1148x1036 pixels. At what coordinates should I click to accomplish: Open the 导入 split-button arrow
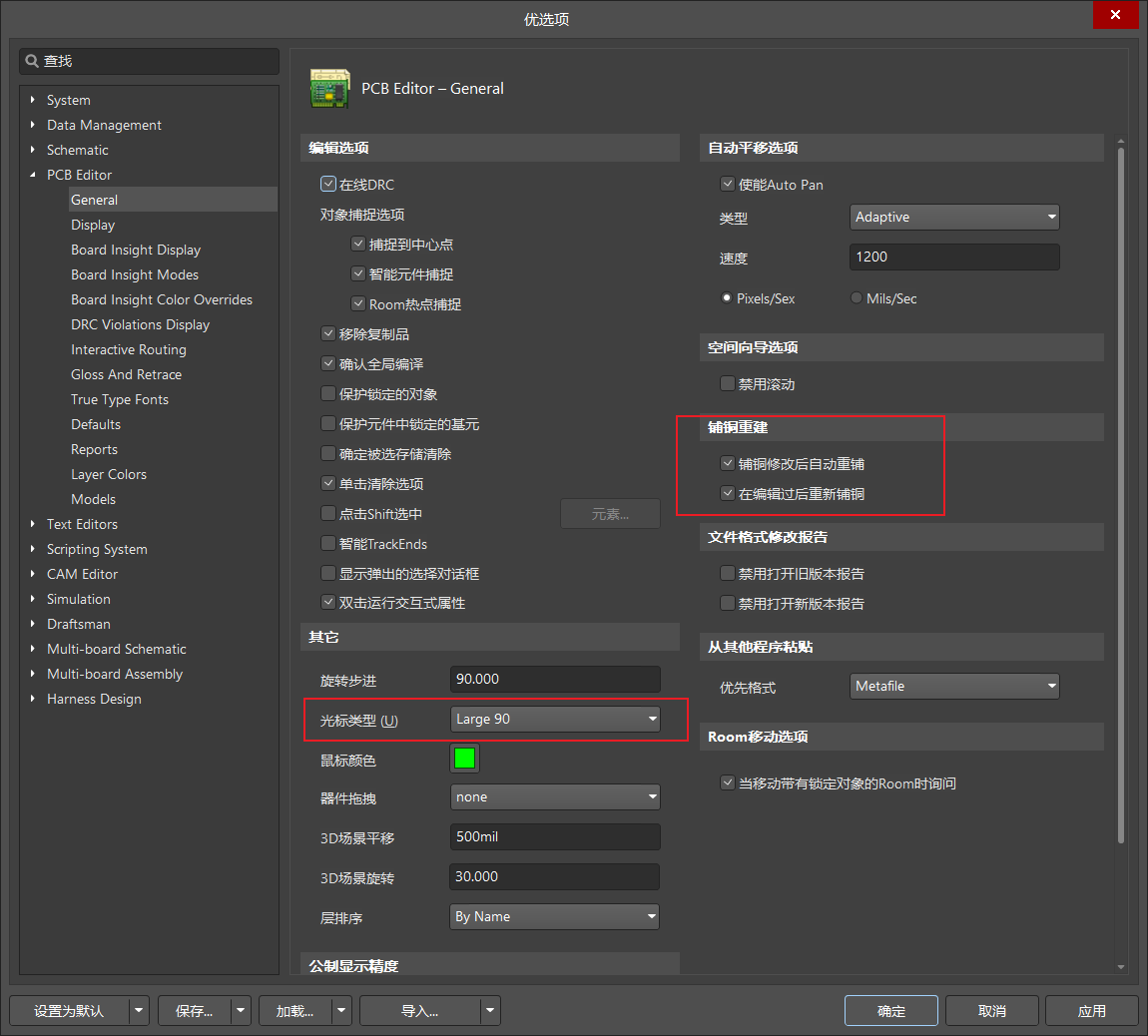(x=490, y=1010)
